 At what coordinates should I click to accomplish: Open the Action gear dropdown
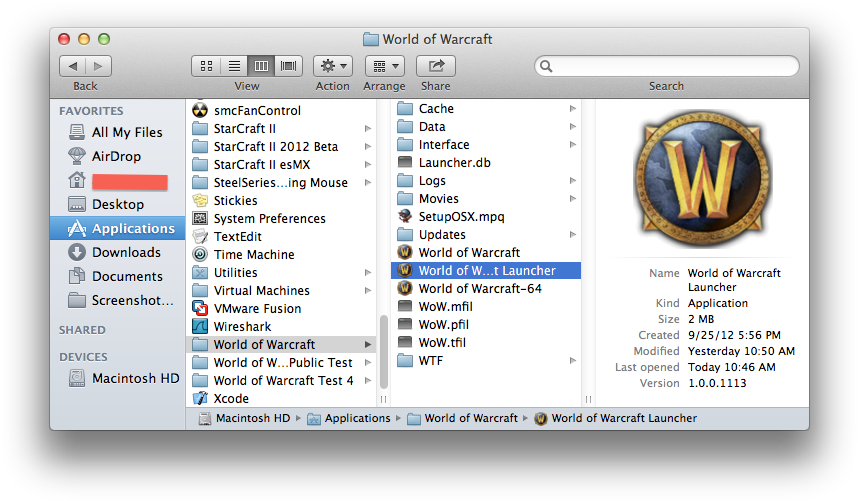pyautogui.click(x=332, y=66)
